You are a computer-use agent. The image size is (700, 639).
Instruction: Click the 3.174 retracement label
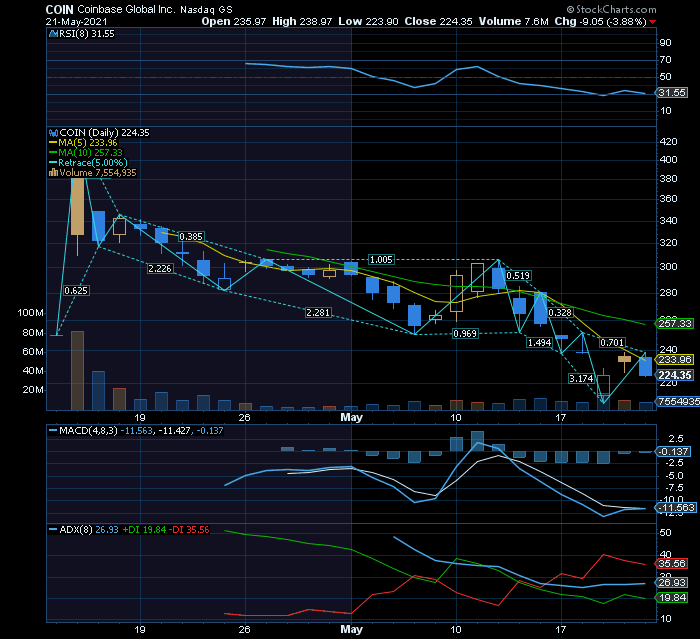(x=581, y=379)
